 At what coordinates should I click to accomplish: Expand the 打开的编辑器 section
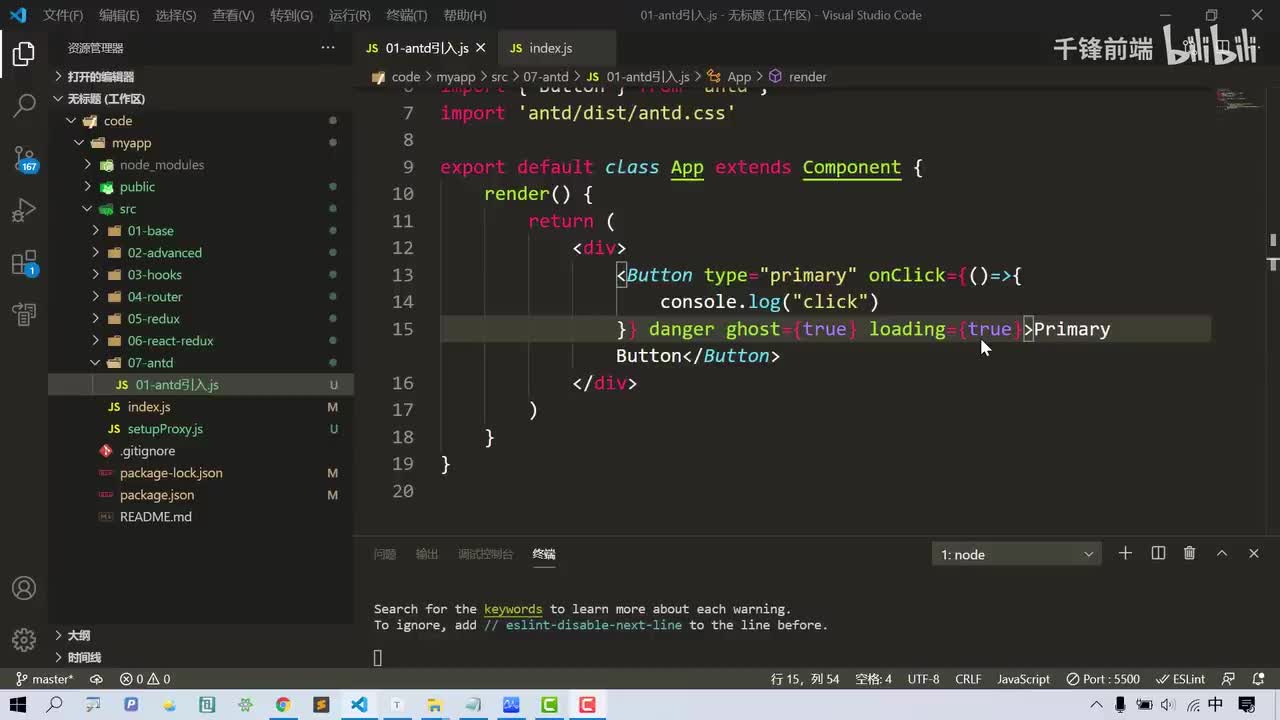201,76
